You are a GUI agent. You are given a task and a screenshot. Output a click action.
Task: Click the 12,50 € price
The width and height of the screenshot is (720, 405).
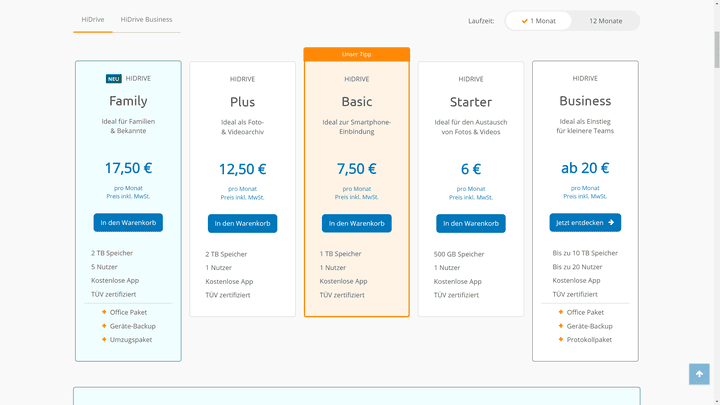click(242, 169)
